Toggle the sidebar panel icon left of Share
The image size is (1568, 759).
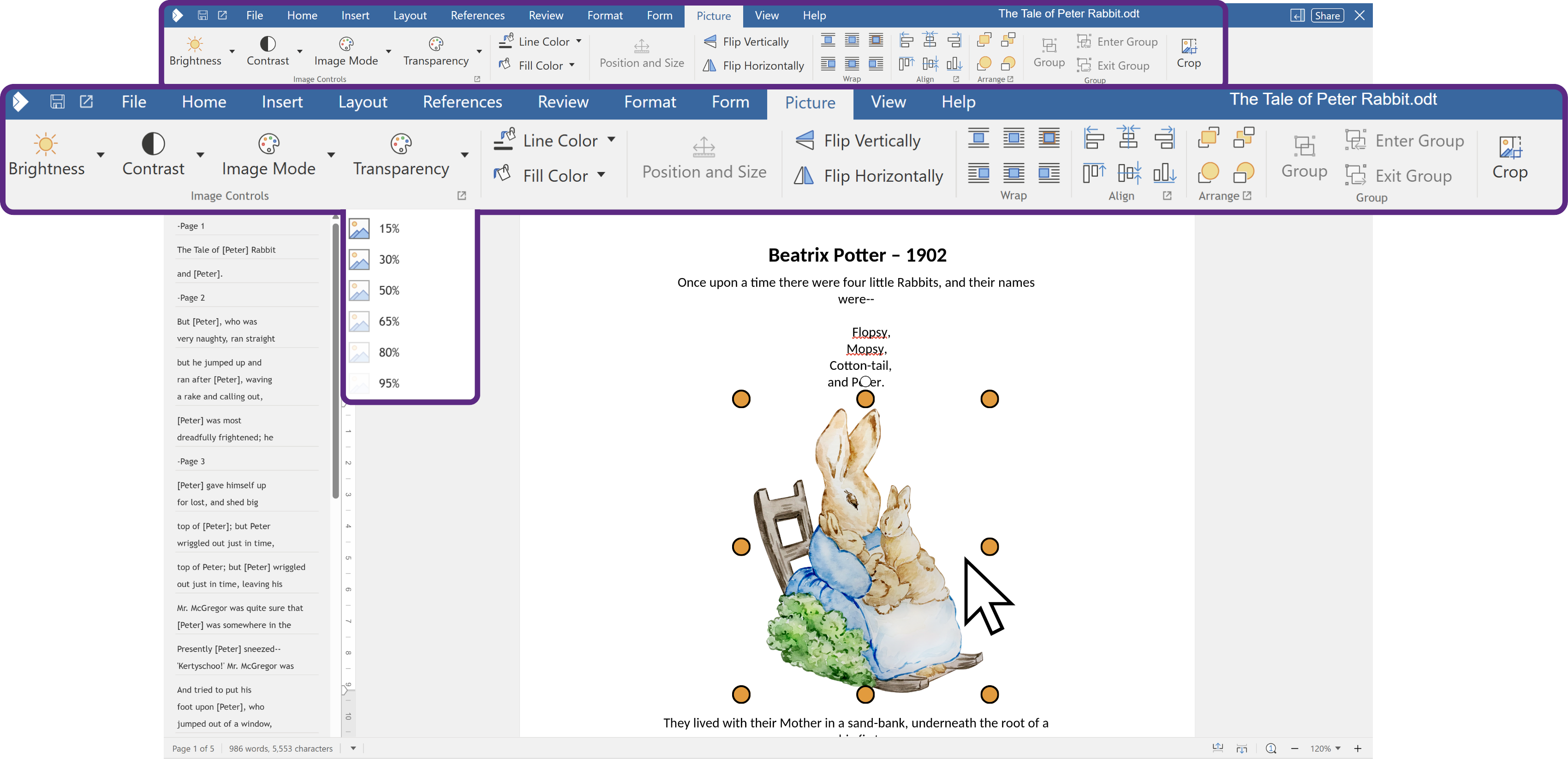[1297, 16]
